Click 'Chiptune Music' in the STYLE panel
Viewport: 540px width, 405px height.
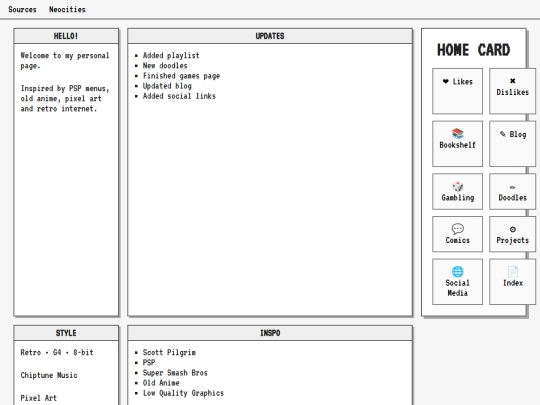click(x=49, y=375)
